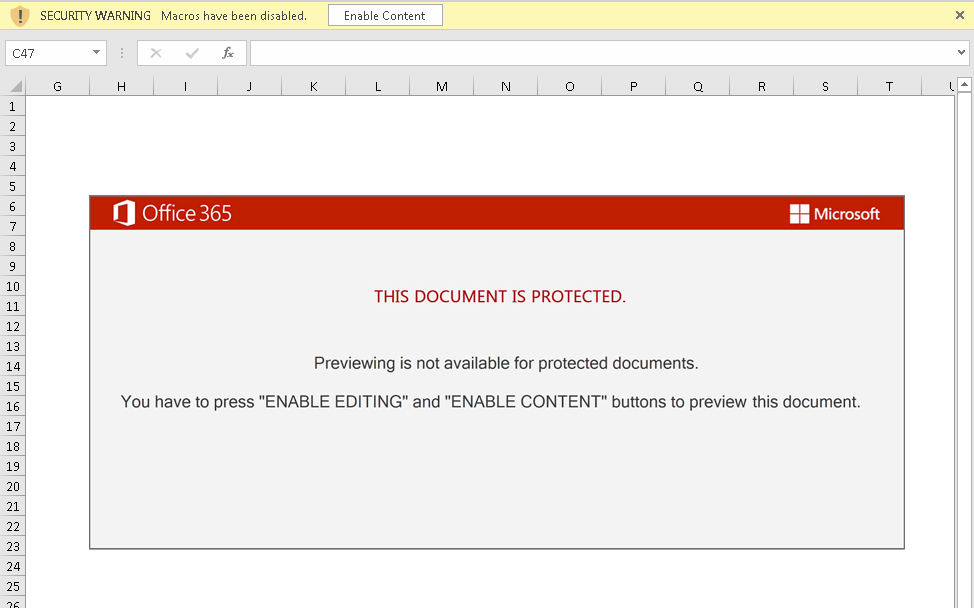This screenshot has height=608, width=974.
Task: Click the vertical scrollbar up arrow
Action: click(x=964, y=84)
